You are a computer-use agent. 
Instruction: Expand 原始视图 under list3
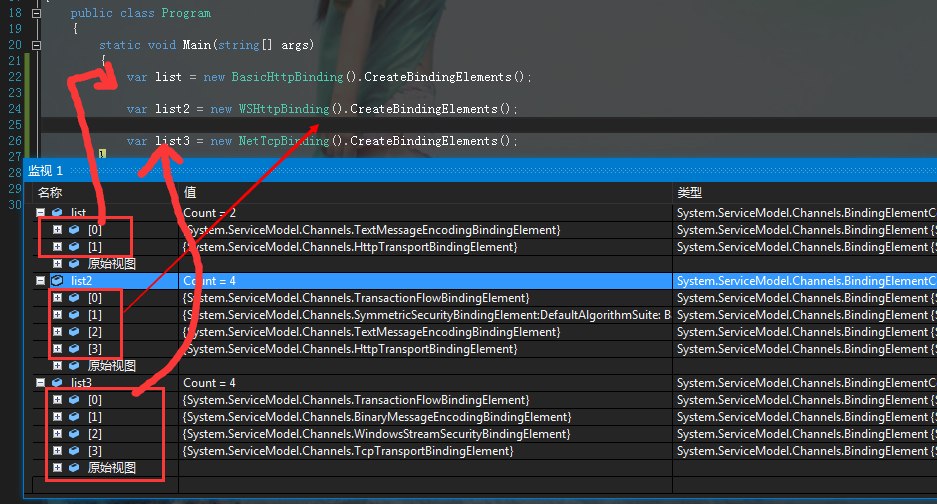[57, 468]
